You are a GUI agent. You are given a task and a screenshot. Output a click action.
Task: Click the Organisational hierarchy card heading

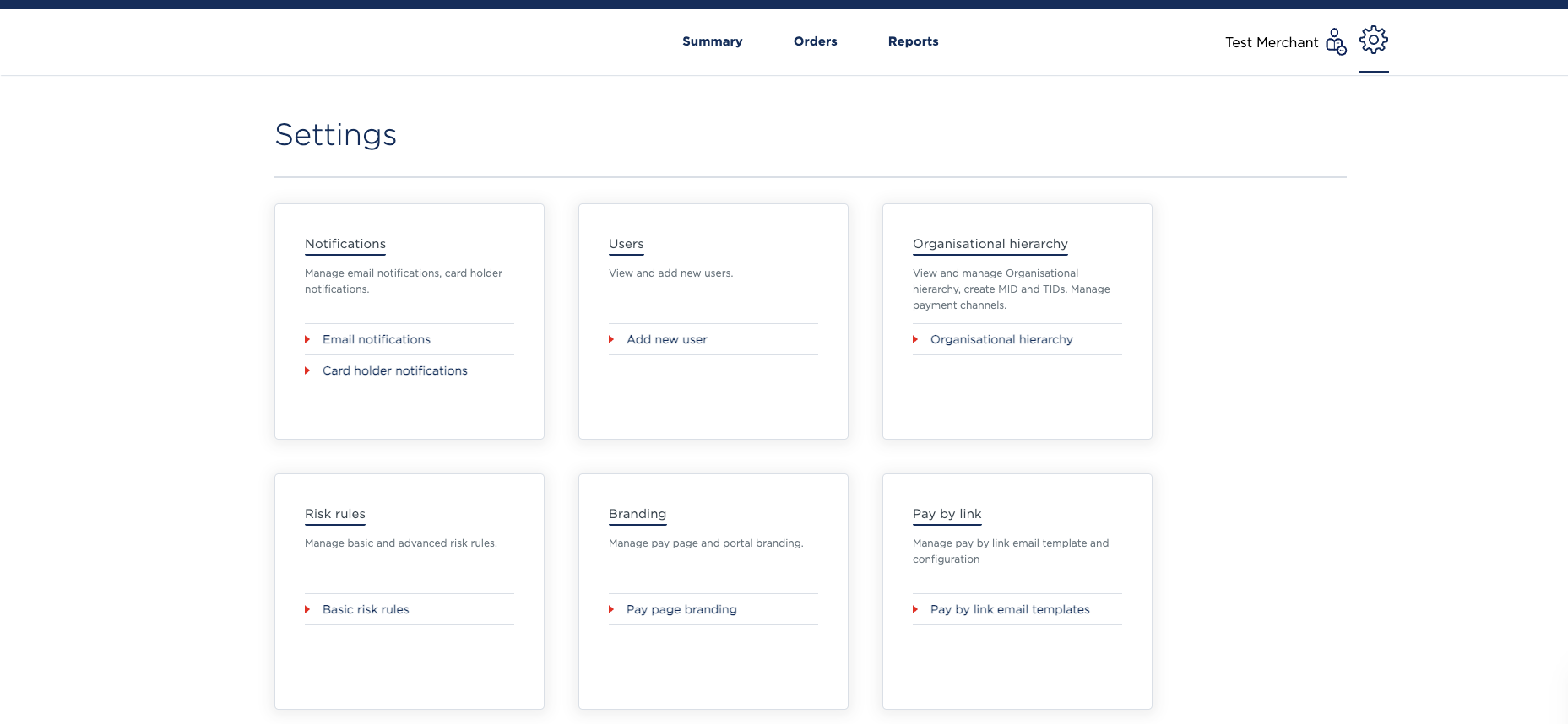click(990, 244)
